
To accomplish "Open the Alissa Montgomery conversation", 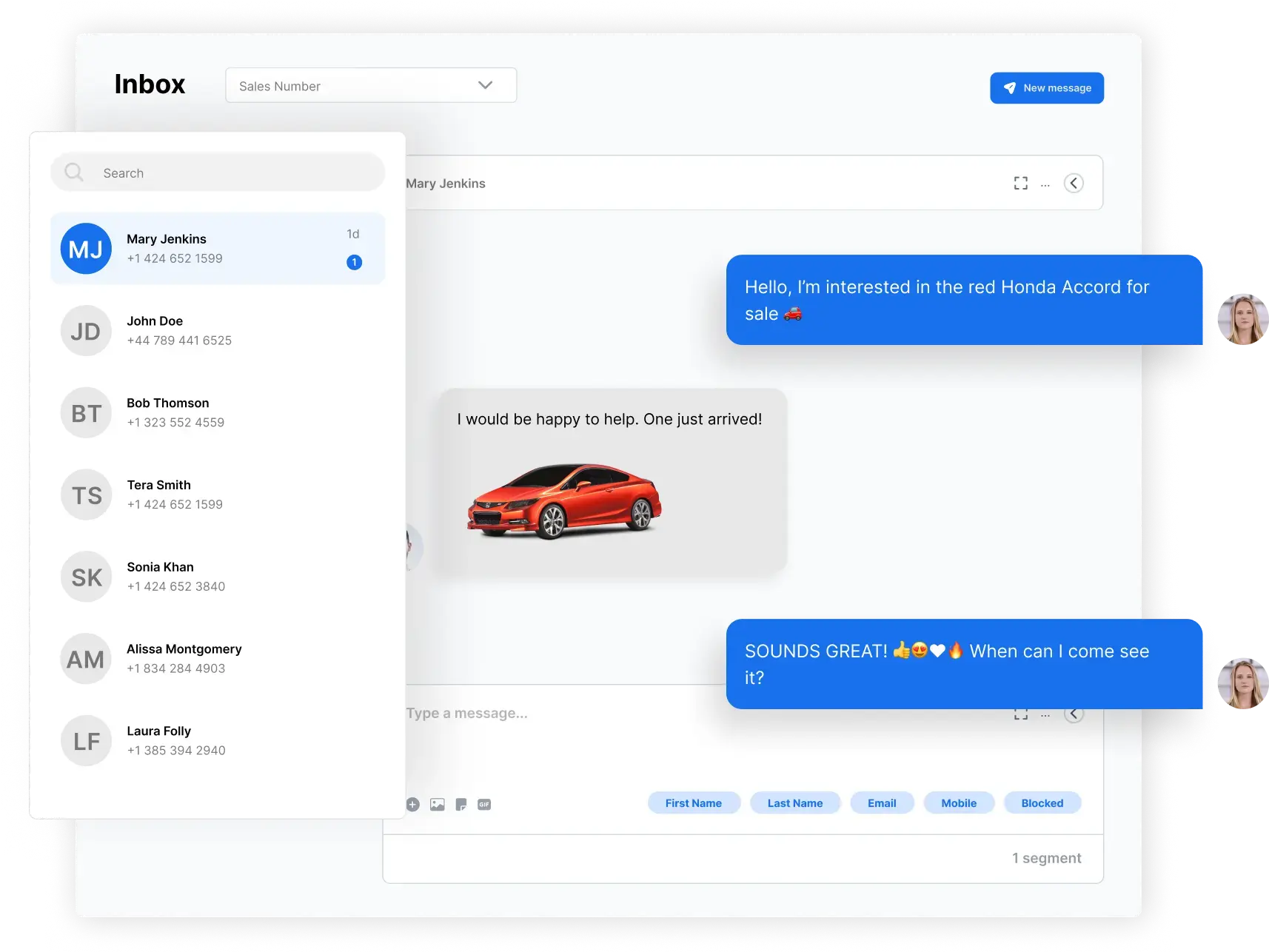I will point(218,659).
